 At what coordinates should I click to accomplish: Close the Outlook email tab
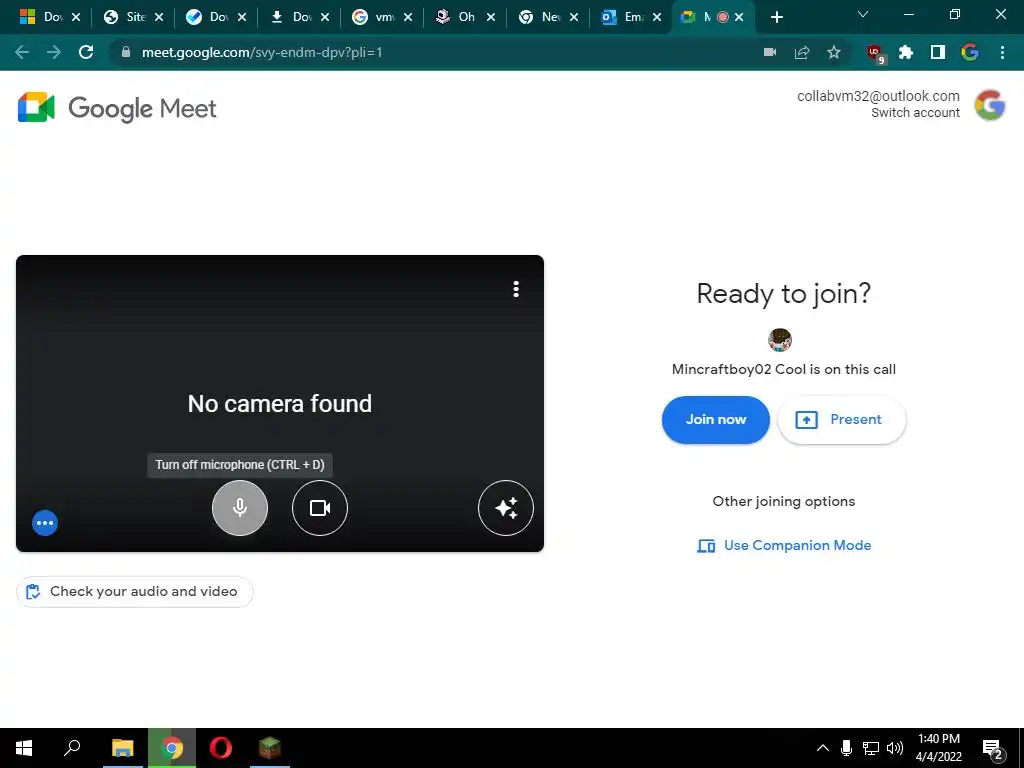coord(657,17)
